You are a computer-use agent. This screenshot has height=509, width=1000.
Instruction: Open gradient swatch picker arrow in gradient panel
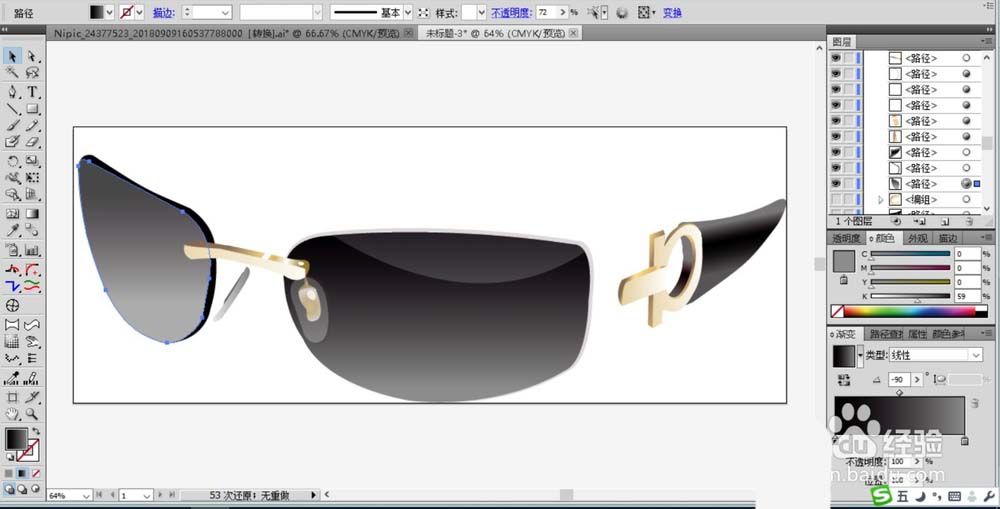(x=860, y=355)
